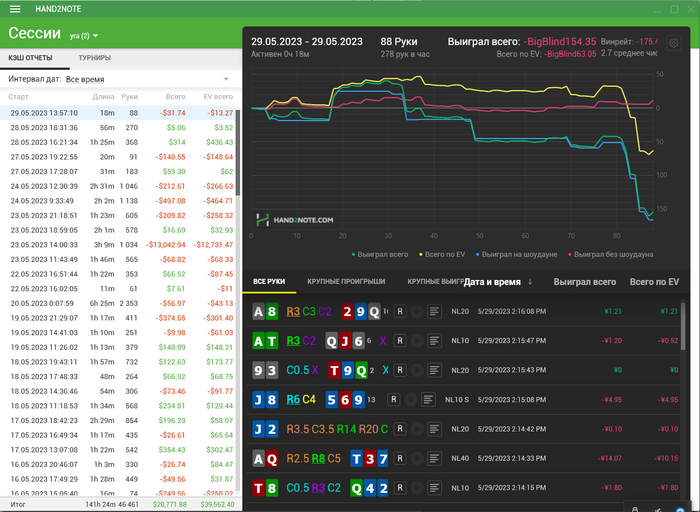Open the hamburger main menu
The image size is (700, 512).
coord(15,9)
